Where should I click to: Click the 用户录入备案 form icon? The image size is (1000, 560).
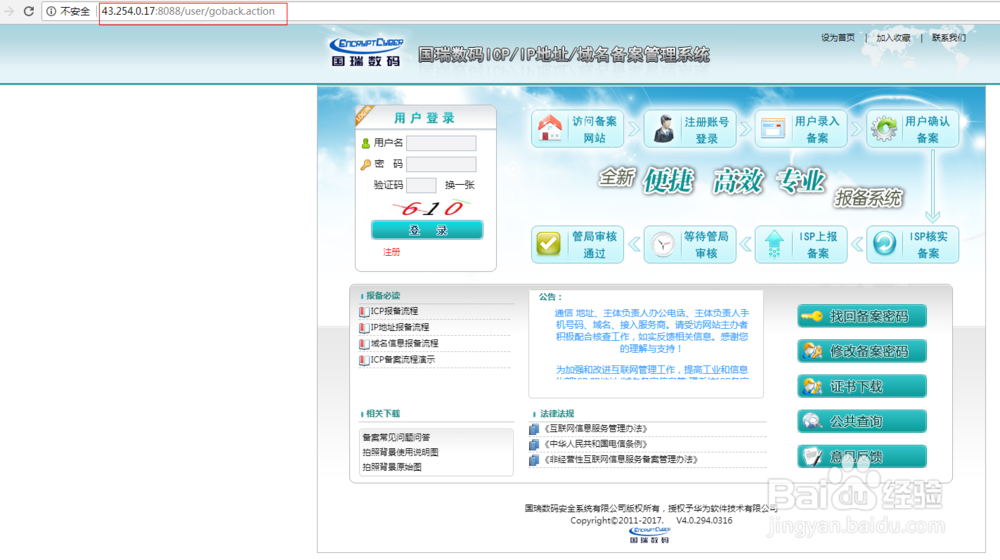773,129
